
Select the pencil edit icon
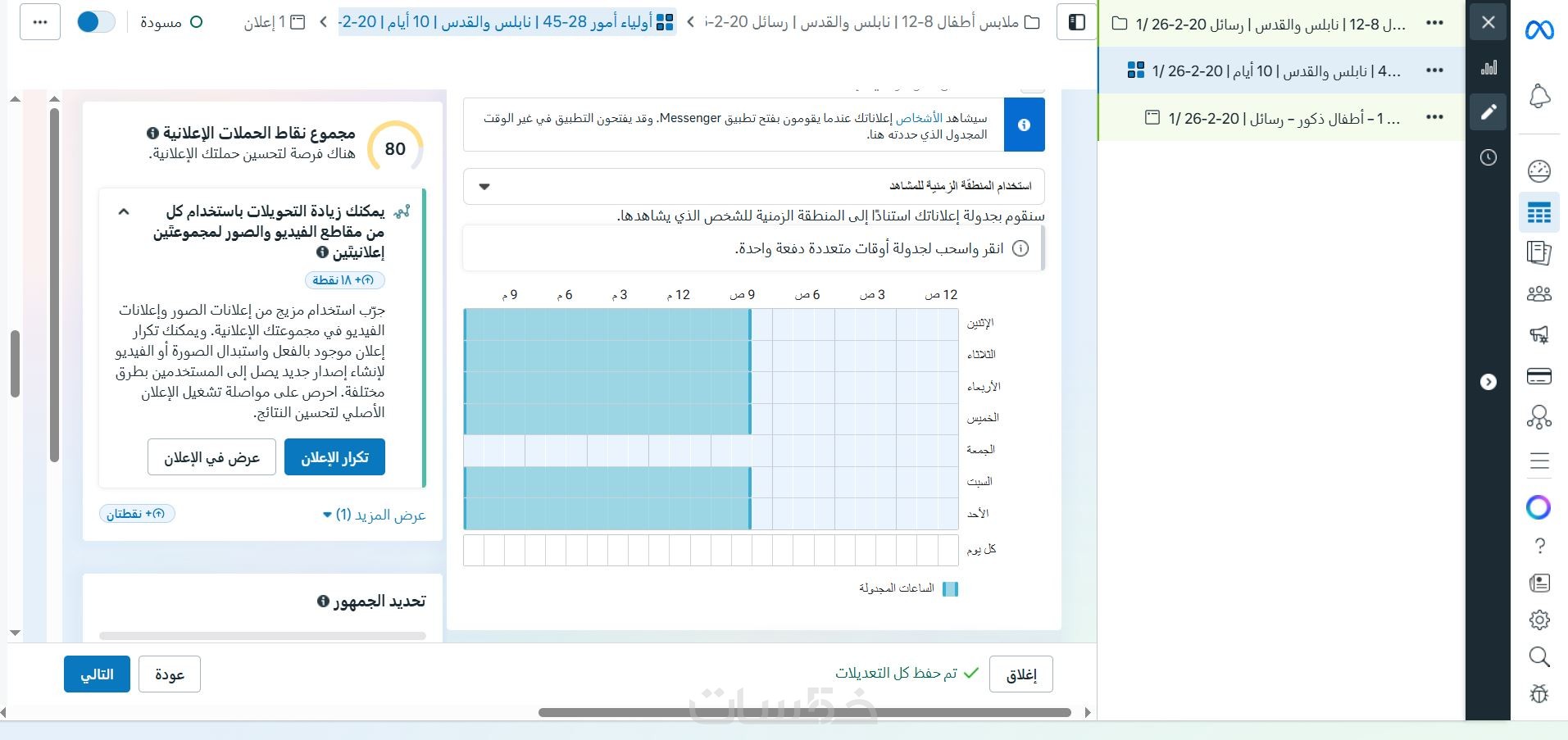pyautogui.click(x=1488, y=111)
